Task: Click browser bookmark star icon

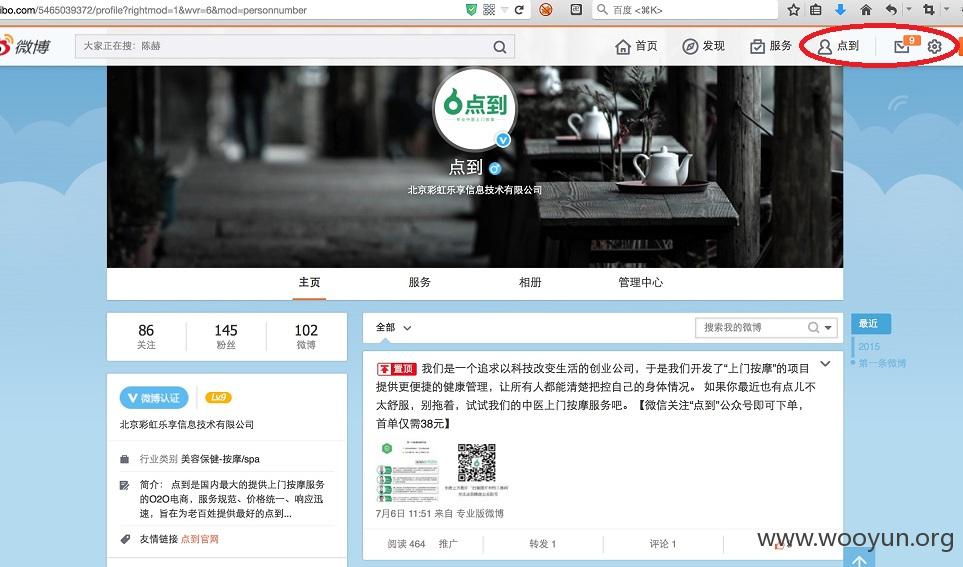Action: 793,9
